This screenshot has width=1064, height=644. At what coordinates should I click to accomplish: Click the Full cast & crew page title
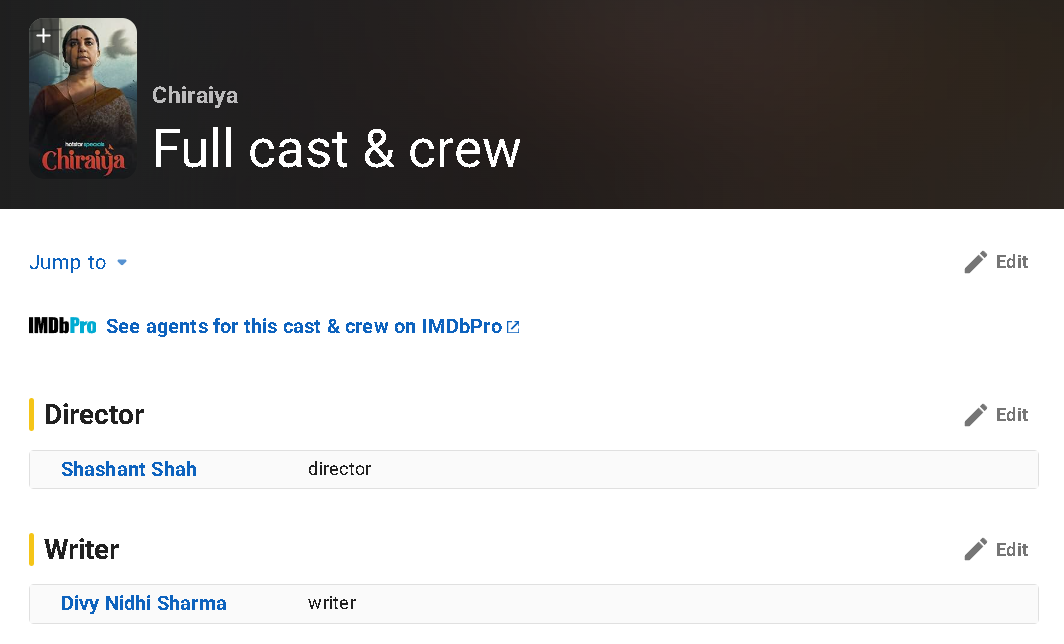[336, 148]
